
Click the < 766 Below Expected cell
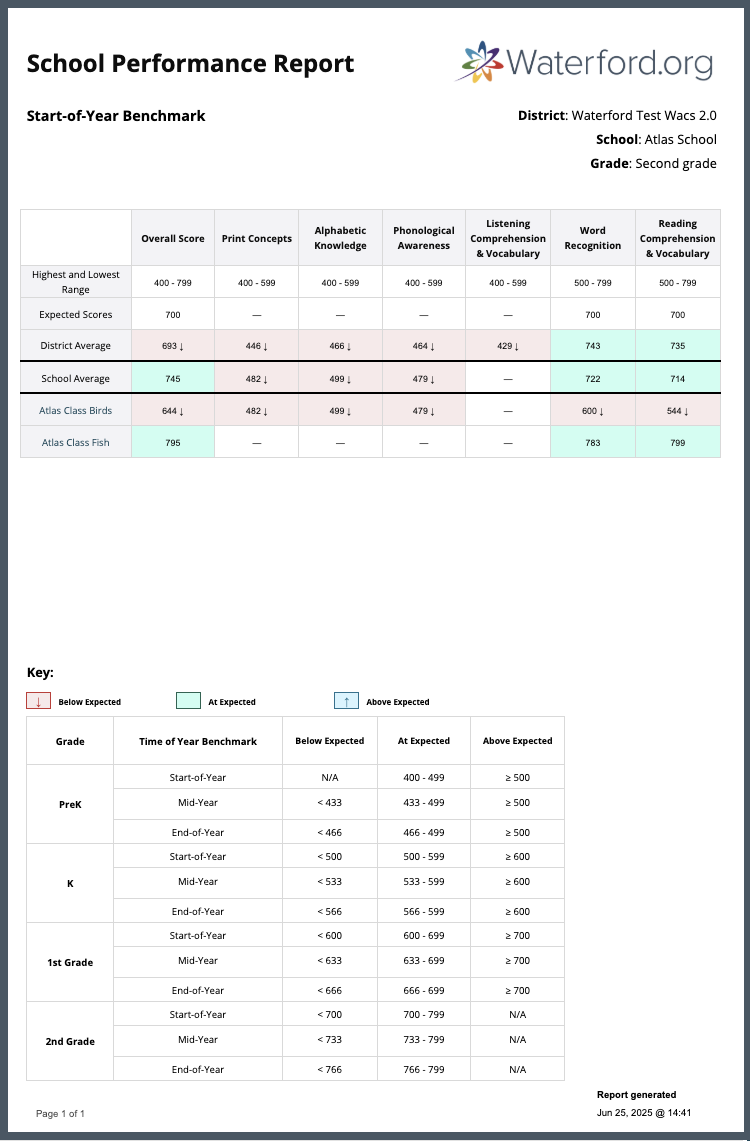tap(330, 1069)
